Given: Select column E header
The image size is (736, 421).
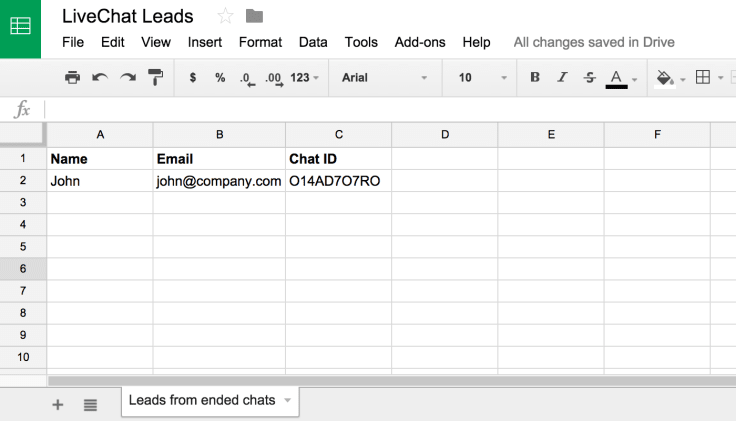Looking at the screenshot, I should pyautogui.click(x=551, y=135).
